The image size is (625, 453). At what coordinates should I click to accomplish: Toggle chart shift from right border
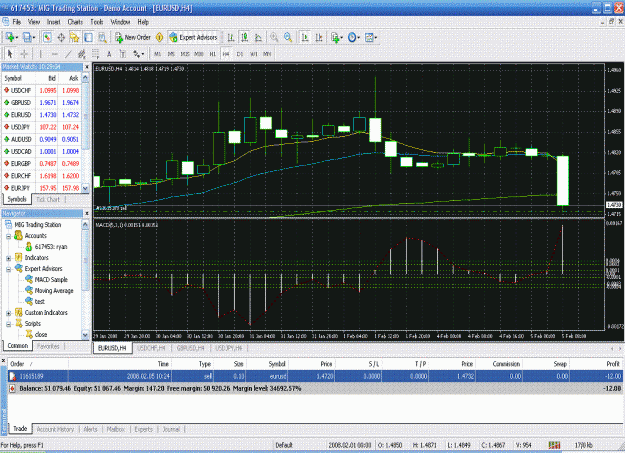point(318,37)
